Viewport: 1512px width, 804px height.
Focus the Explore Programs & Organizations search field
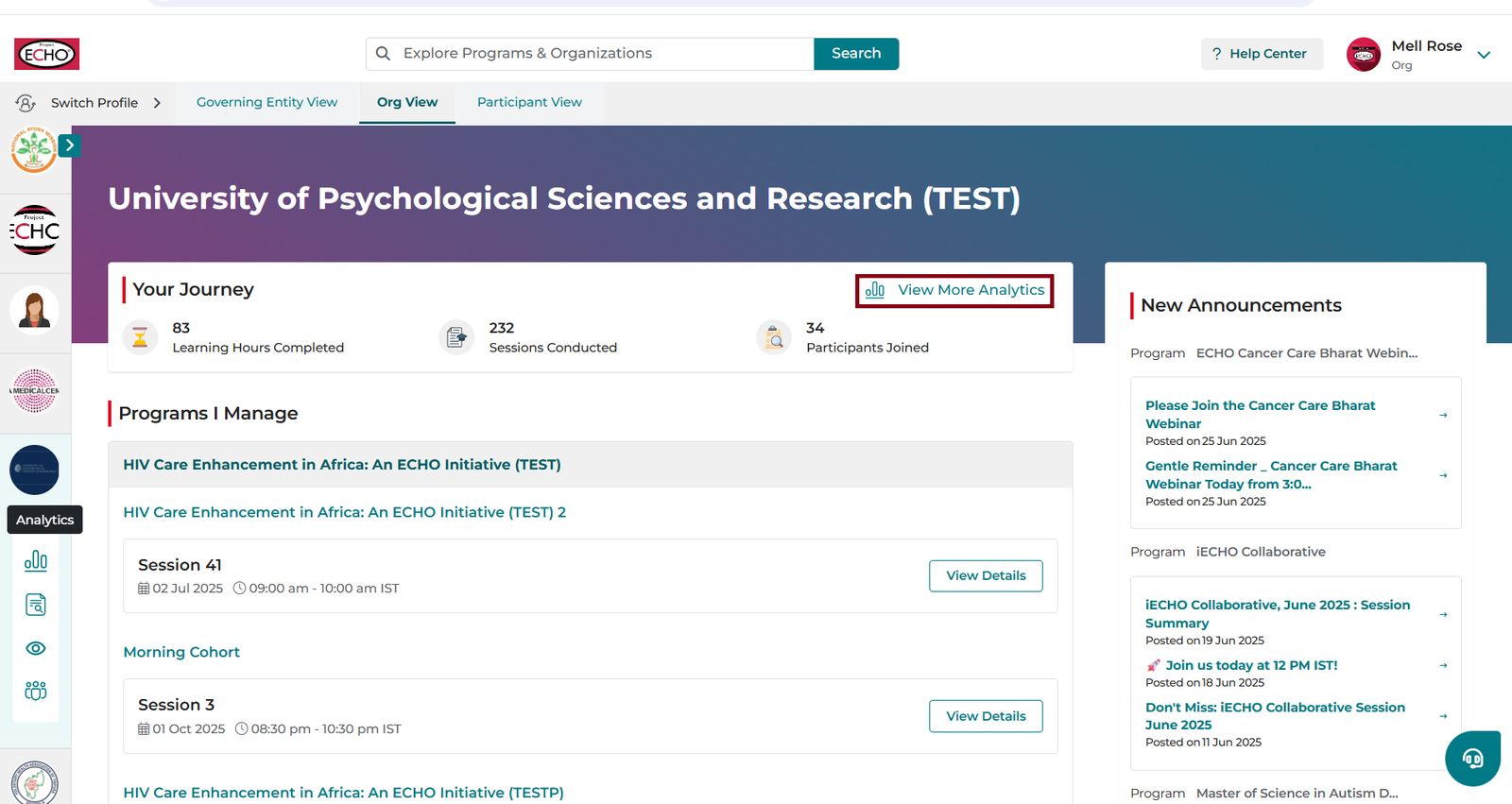pos(590,54)
